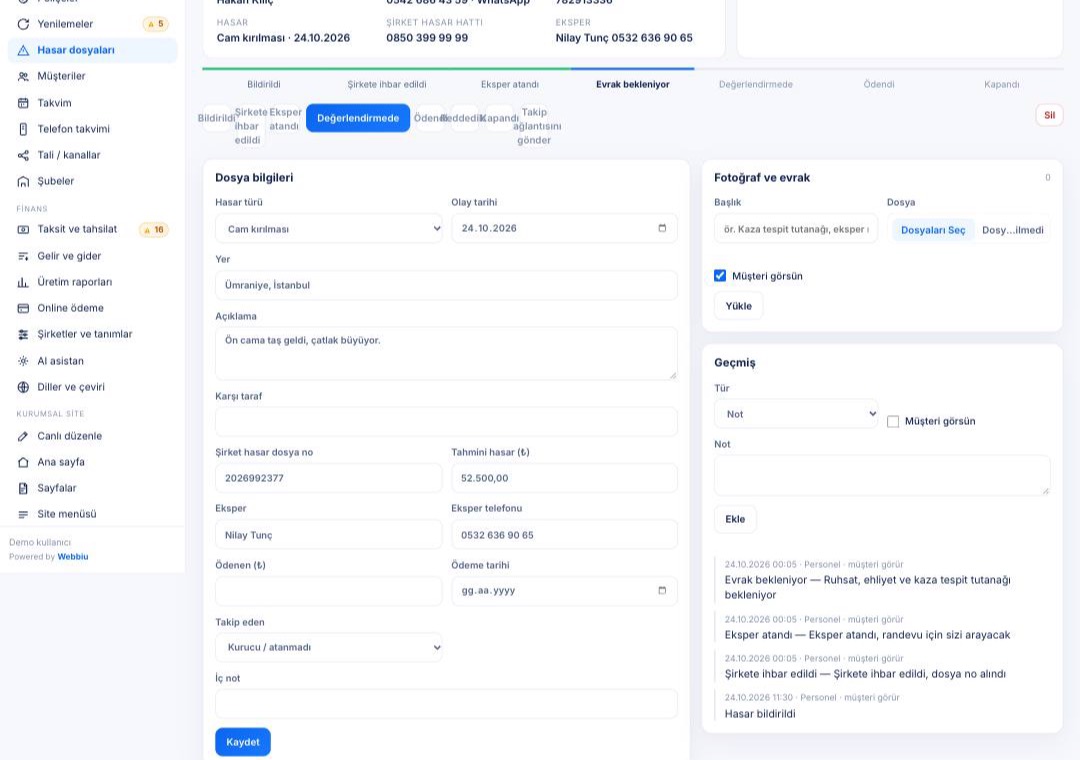This screenshot has height=760, width=1080.
Task: Open the Olay tarihi calendar picker icon
Action: [662, 228]
